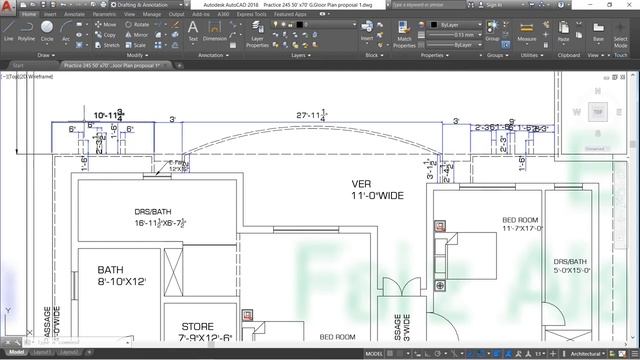
Task: Click Select Mode touch button
Action: (620, 34)
